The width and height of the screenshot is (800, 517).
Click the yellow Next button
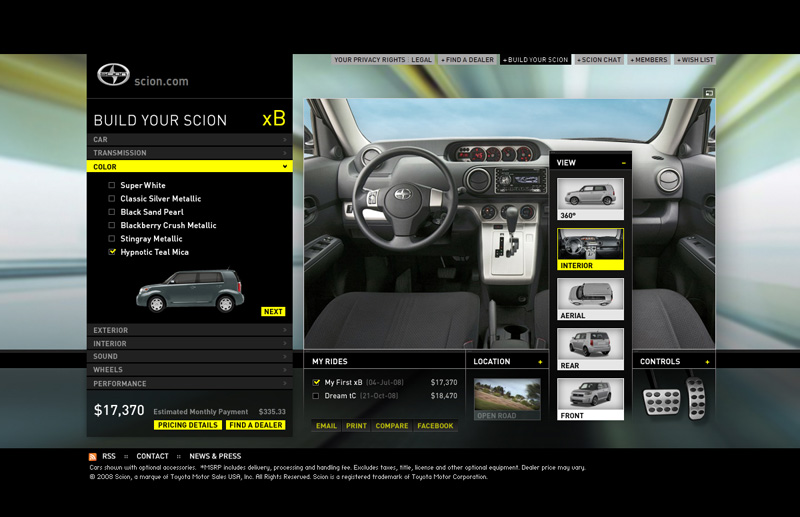coord(273,311)
